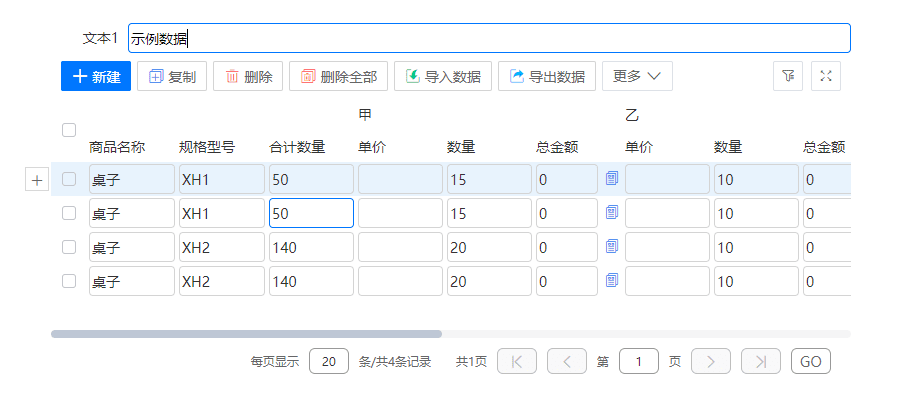Click 导出数据 to export data
Screen dimensions: 911x396
547,76
